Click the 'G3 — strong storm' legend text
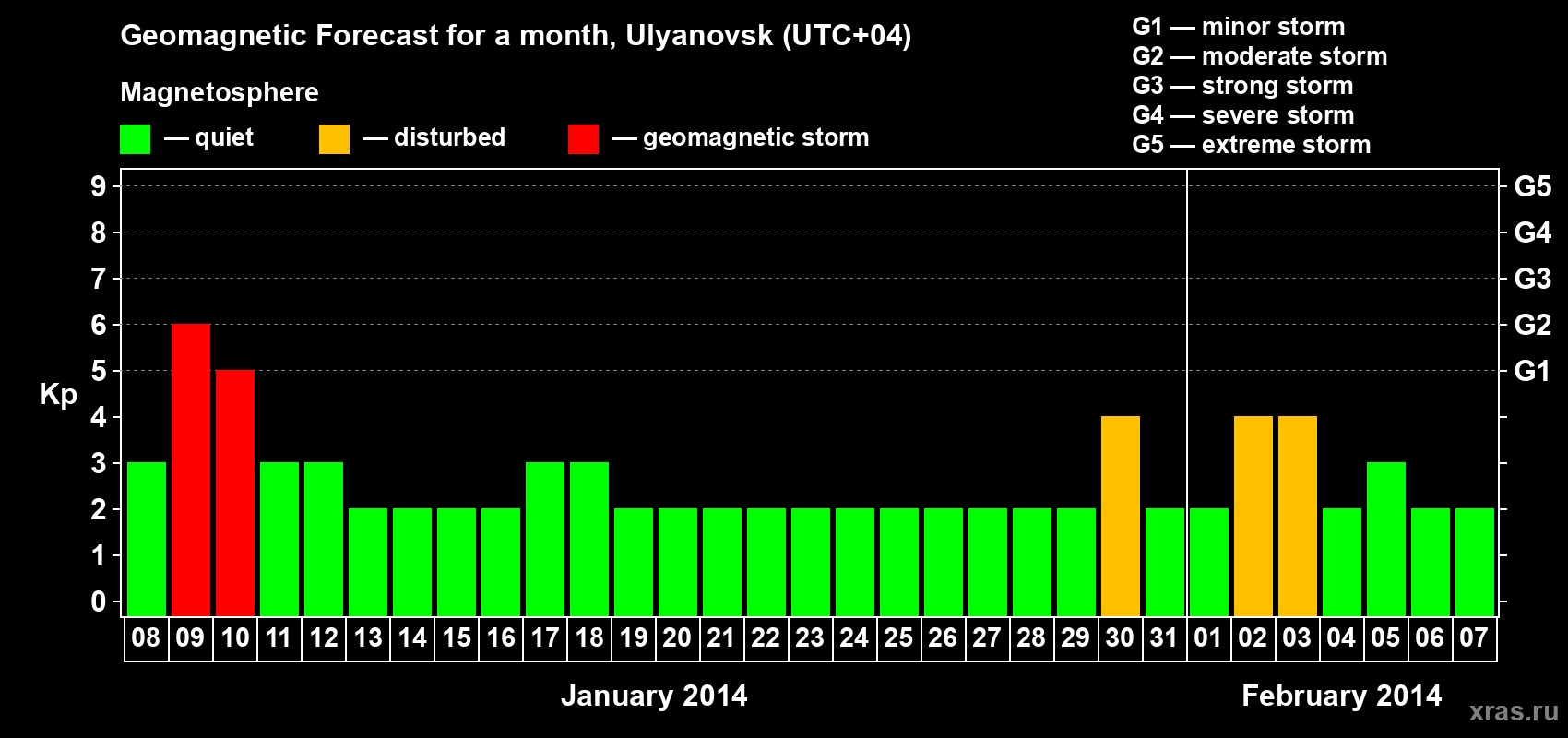The image size is (1568, 738). (1243, 86)
